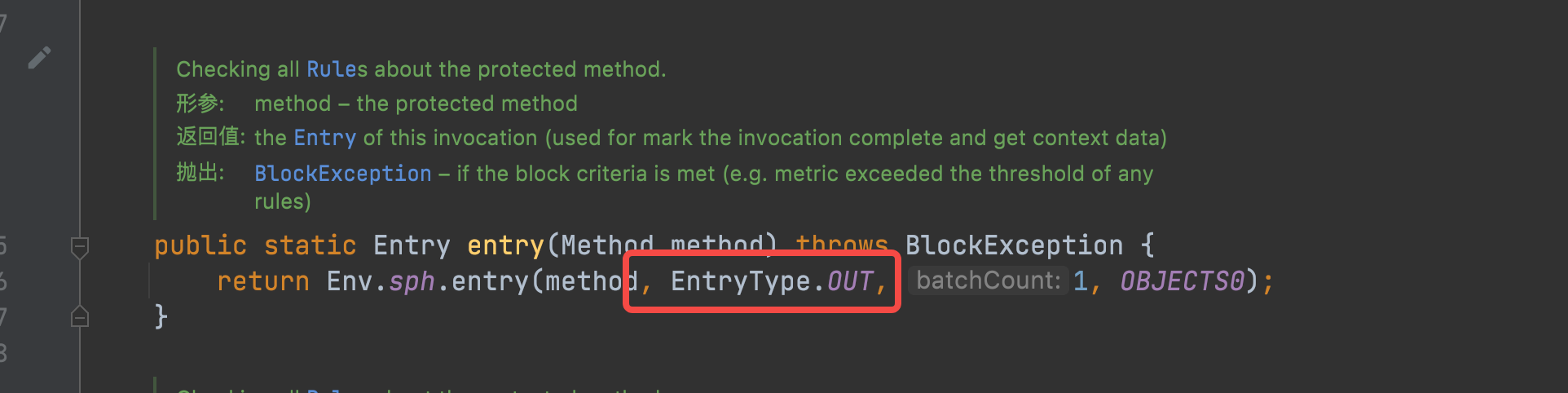Collapse the entry method fold marker

[x=80, y=246]
